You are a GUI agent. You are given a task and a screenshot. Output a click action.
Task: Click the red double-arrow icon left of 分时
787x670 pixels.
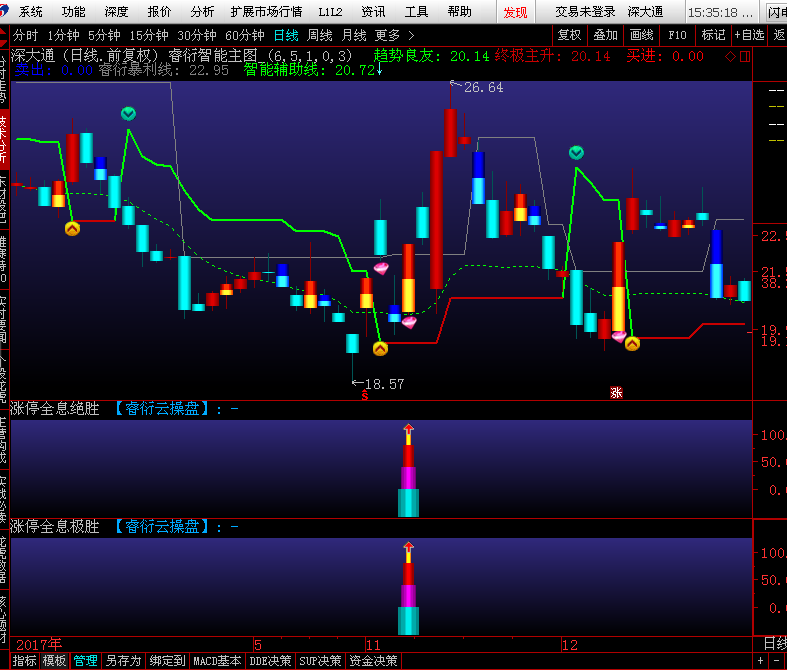coord(4,37)
